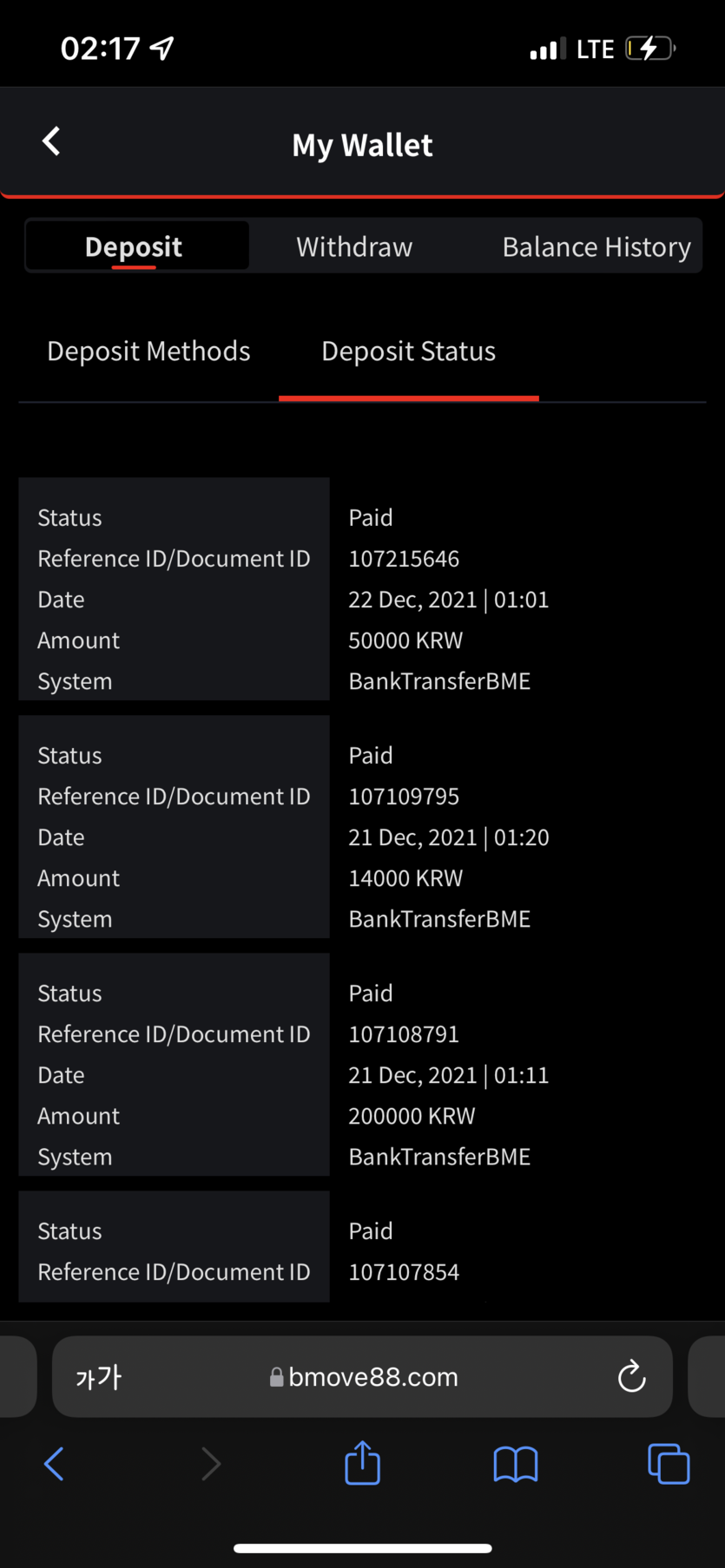This screenshot has height=1568, width=725.
Task: Tap the LTE network indicator
Action: tap(596, 49)
